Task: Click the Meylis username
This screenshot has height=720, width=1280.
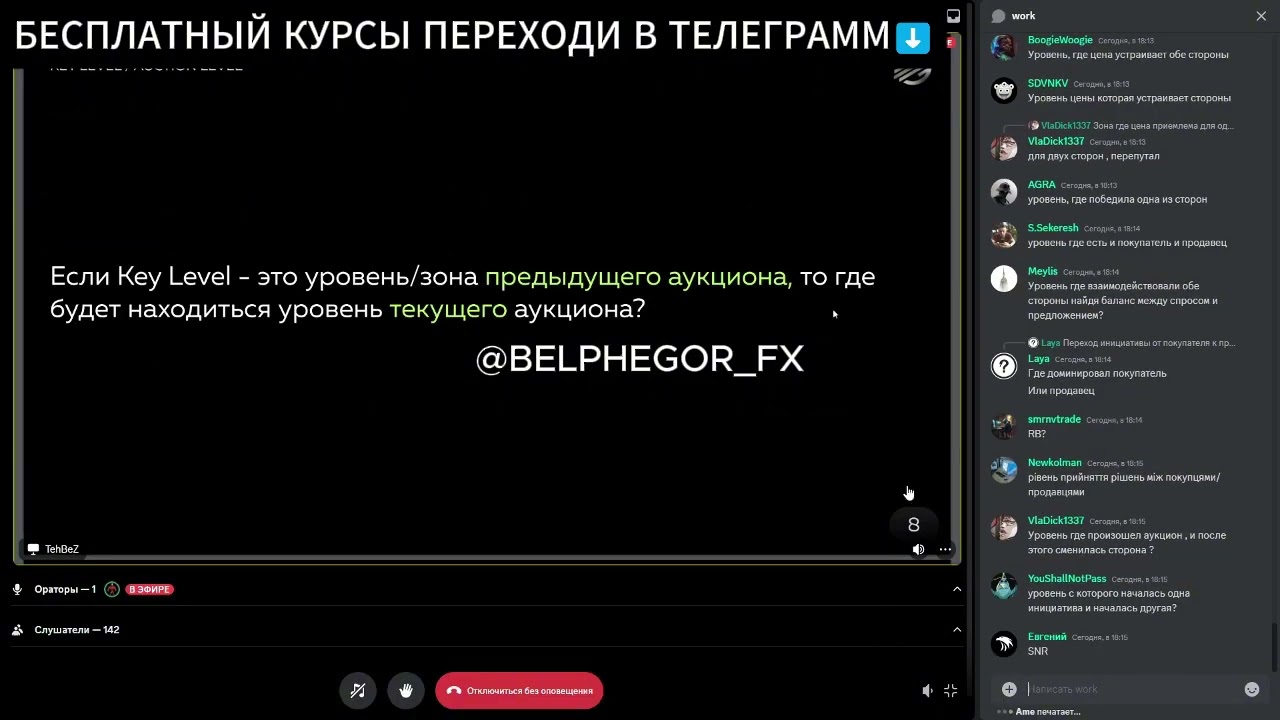Action: click(1043, 271)
